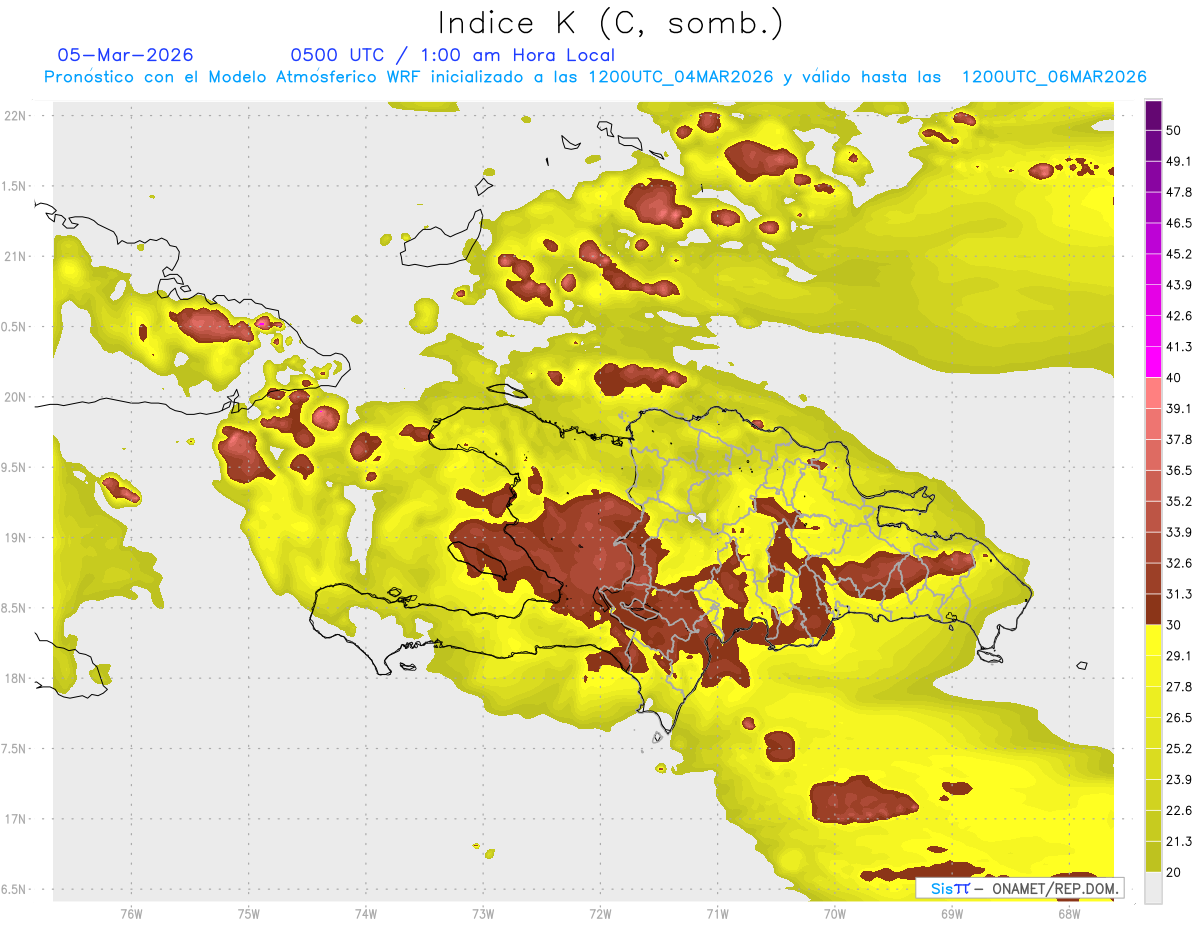Click the "71W" longitude label

tap(717, 914)
